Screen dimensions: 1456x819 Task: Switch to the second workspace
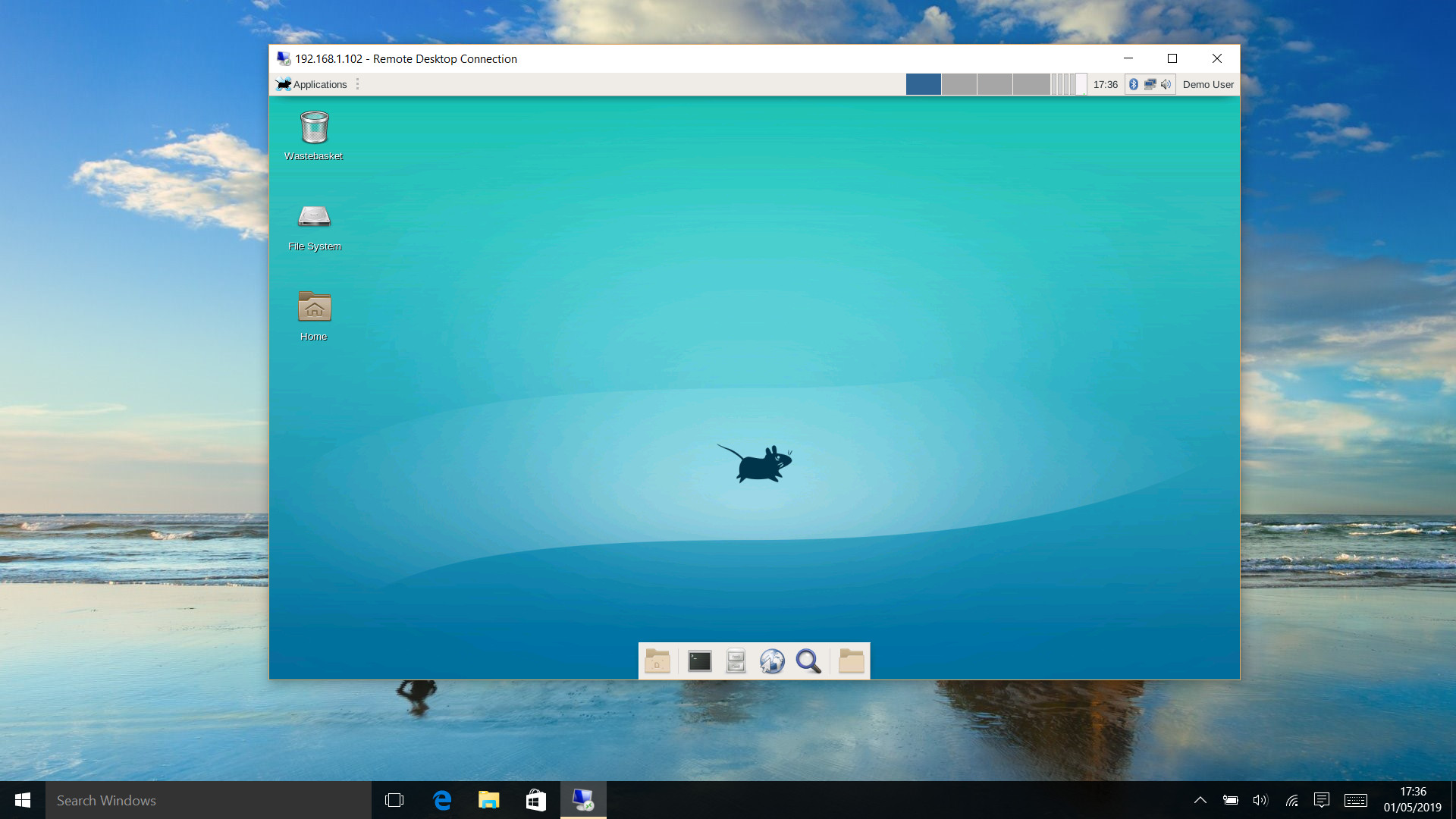point(959,84)
